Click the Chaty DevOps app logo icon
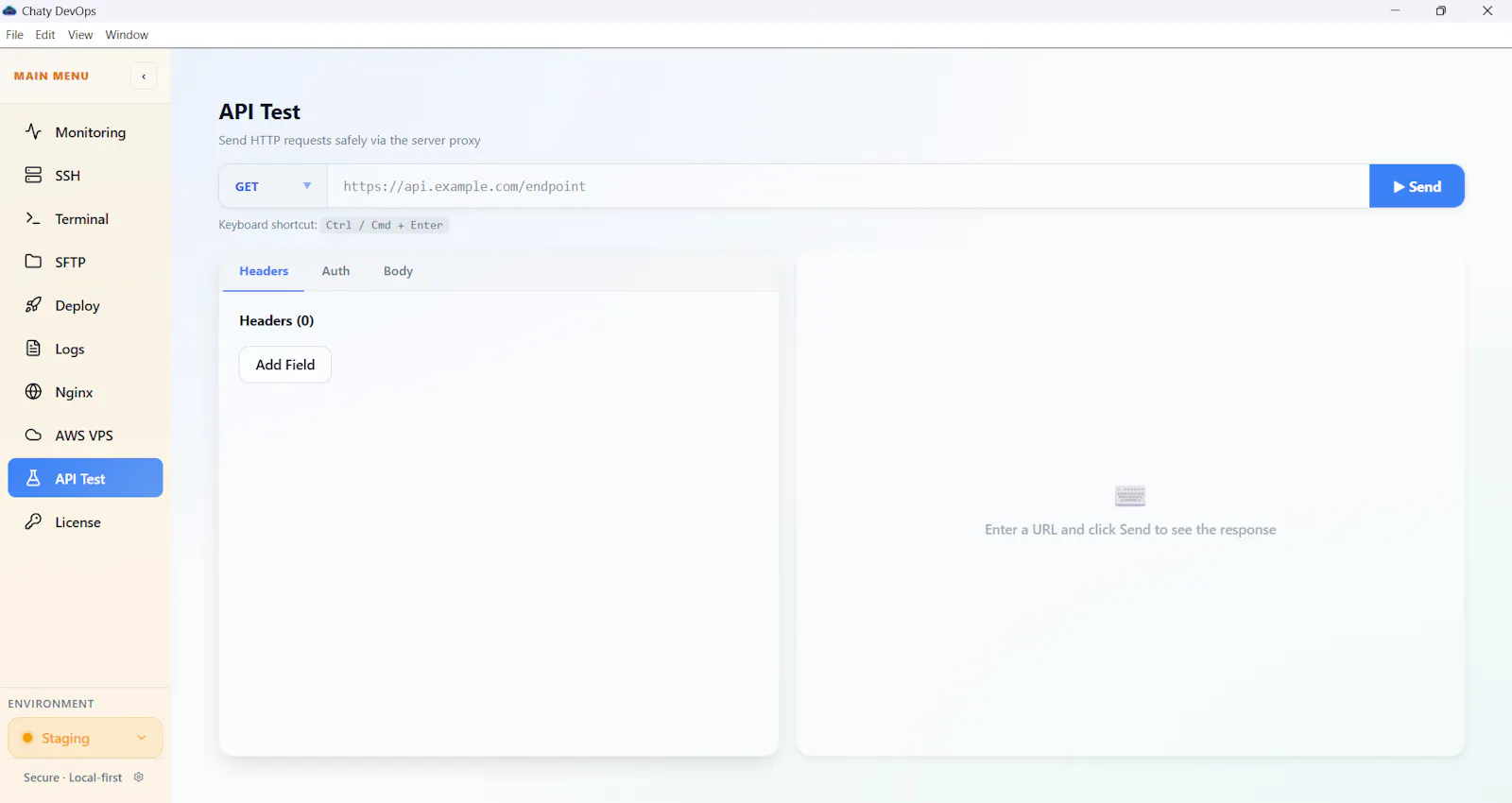This screenshot has width=1512, height=803. 9,11
